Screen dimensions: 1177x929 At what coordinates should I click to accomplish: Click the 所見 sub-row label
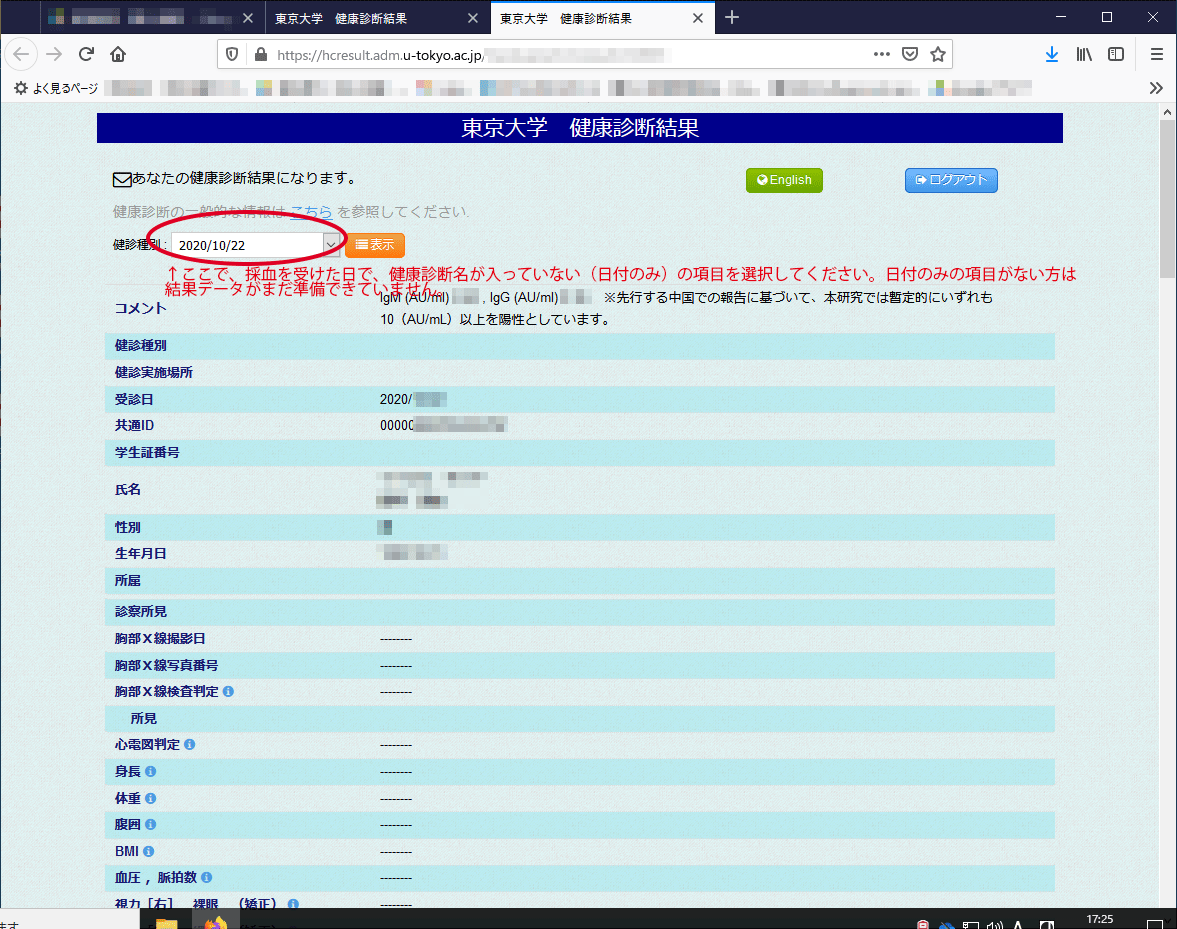(x=143, y=719)
